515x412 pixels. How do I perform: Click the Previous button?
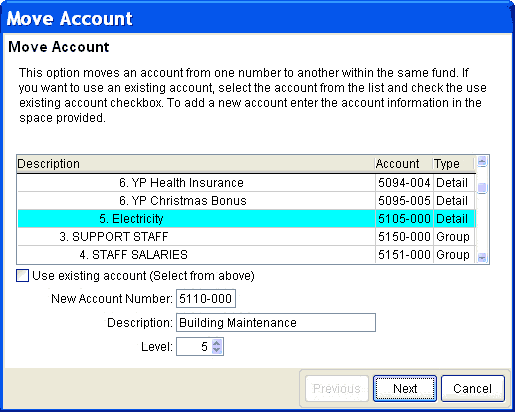[337, 388]
